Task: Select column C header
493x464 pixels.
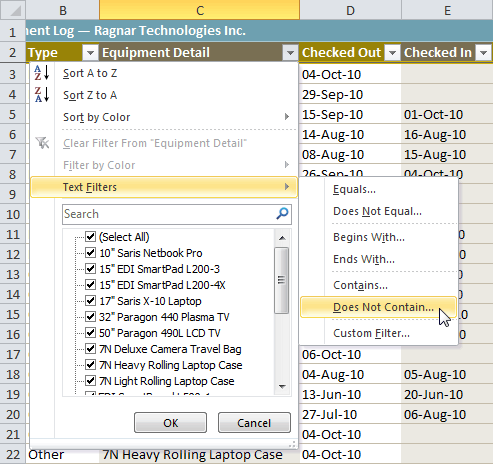Action: (x=199, y=10)
